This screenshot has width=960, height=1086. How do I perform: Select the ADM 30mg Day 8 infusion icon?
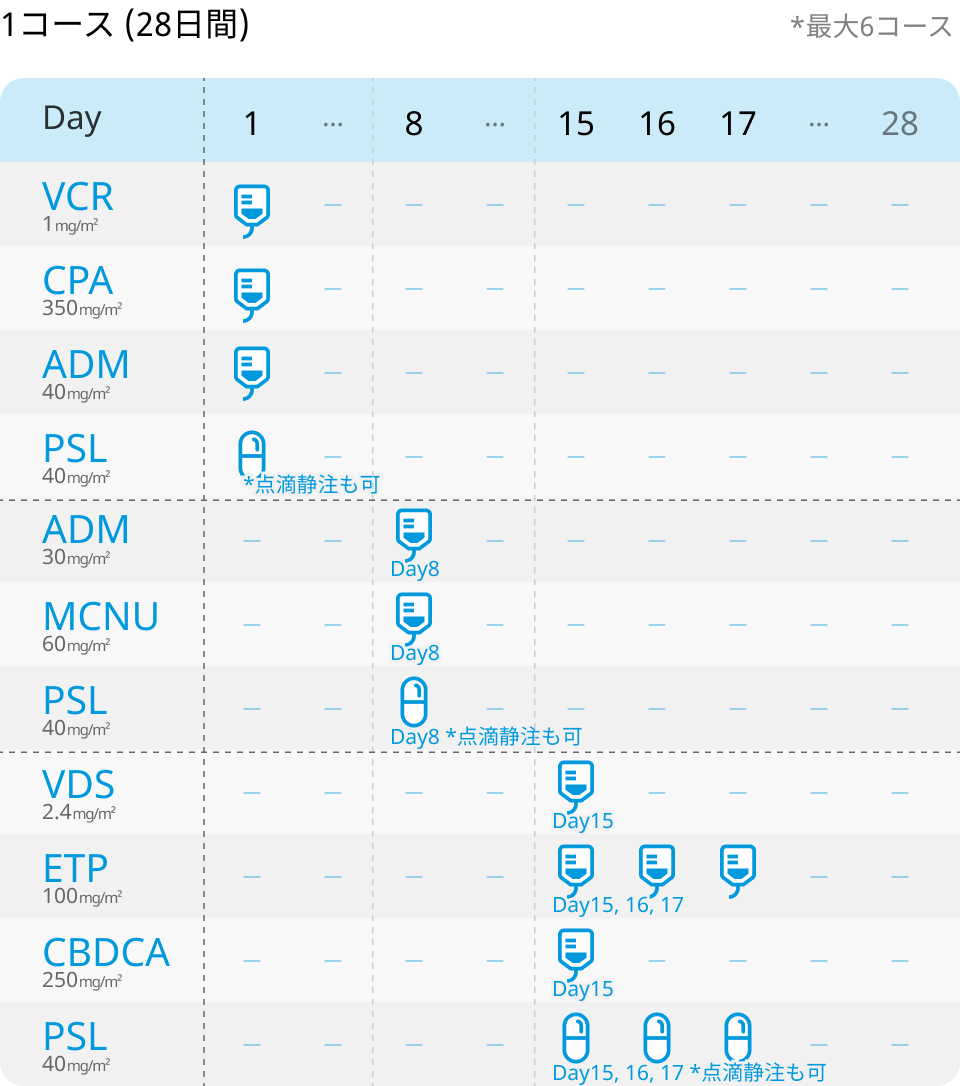[414, 534]
